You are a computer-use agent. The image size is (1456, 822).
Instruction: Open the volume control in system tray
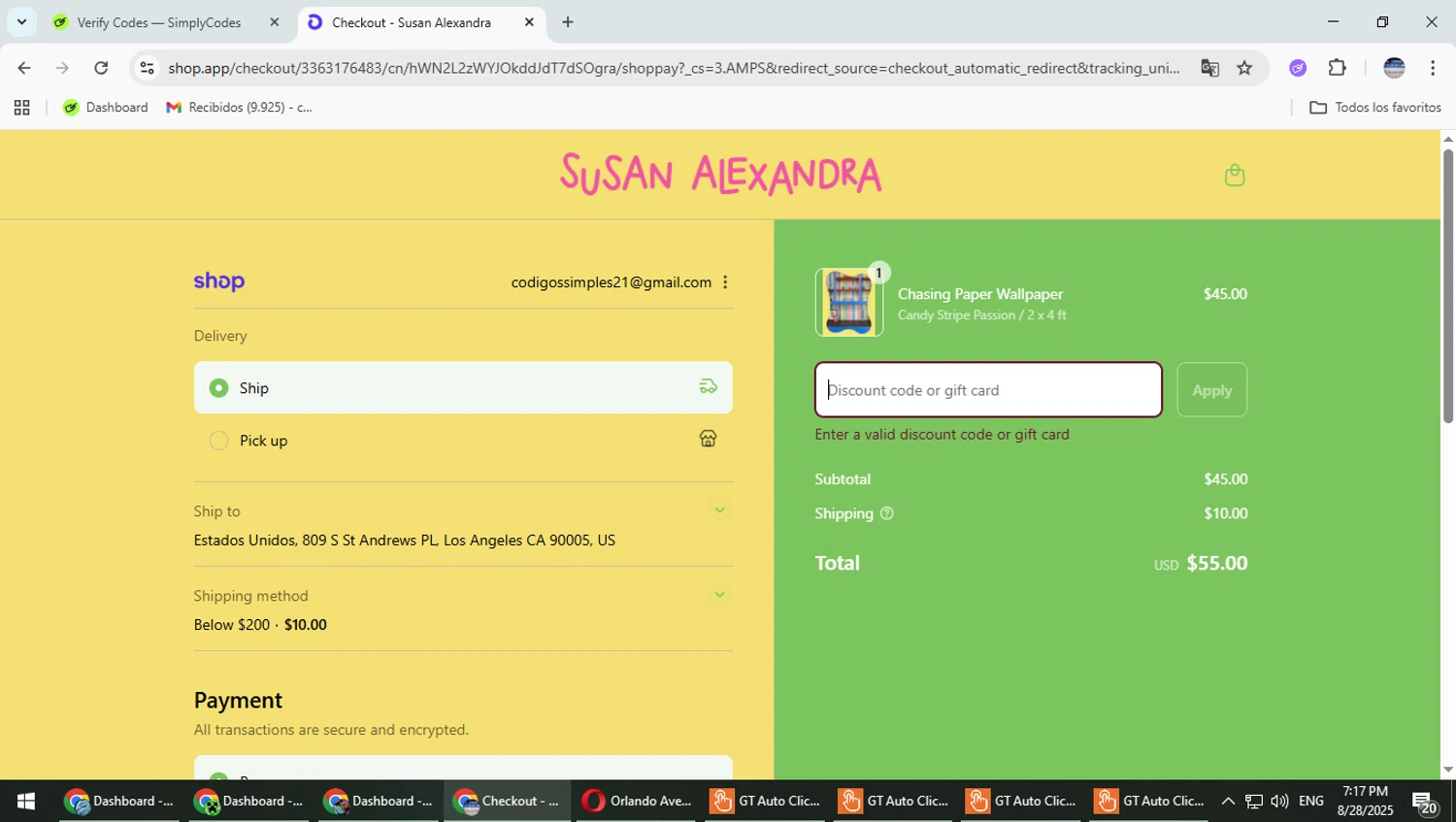(1279, 802)
